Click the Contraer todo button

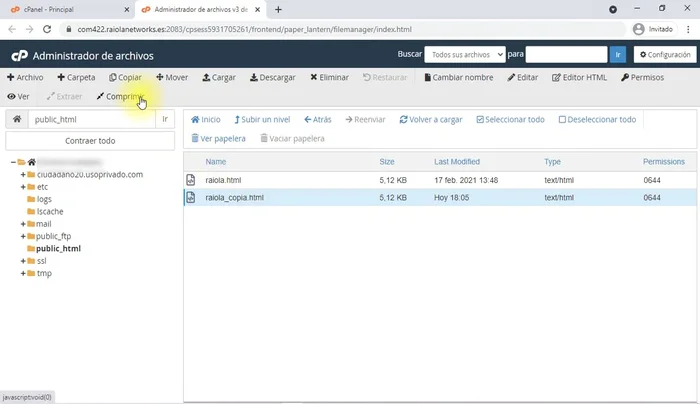pos(90,141)
